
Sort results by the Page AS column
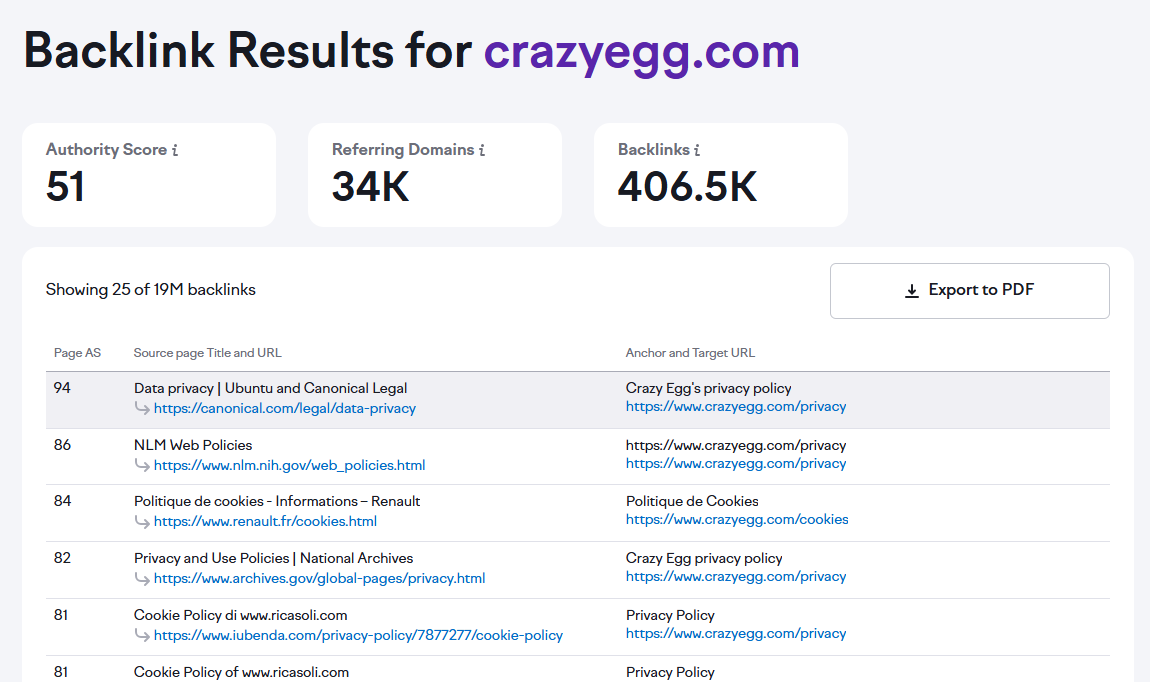point(77,352)
